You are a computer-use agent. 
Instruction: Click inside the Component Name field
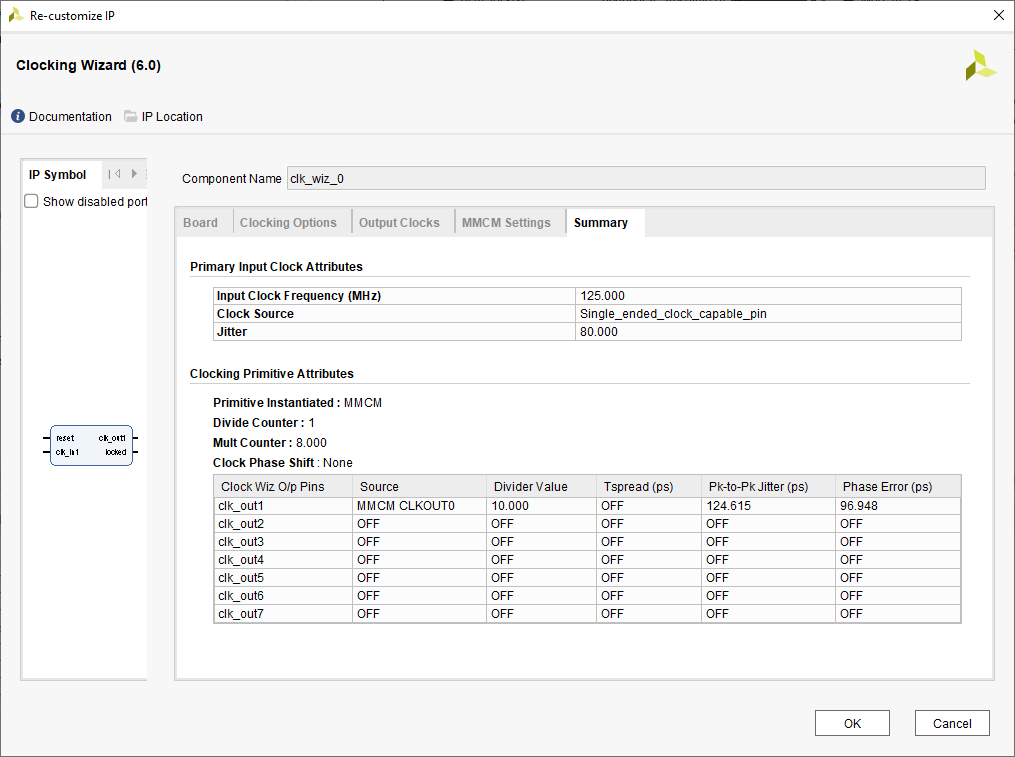click(500, 178)
